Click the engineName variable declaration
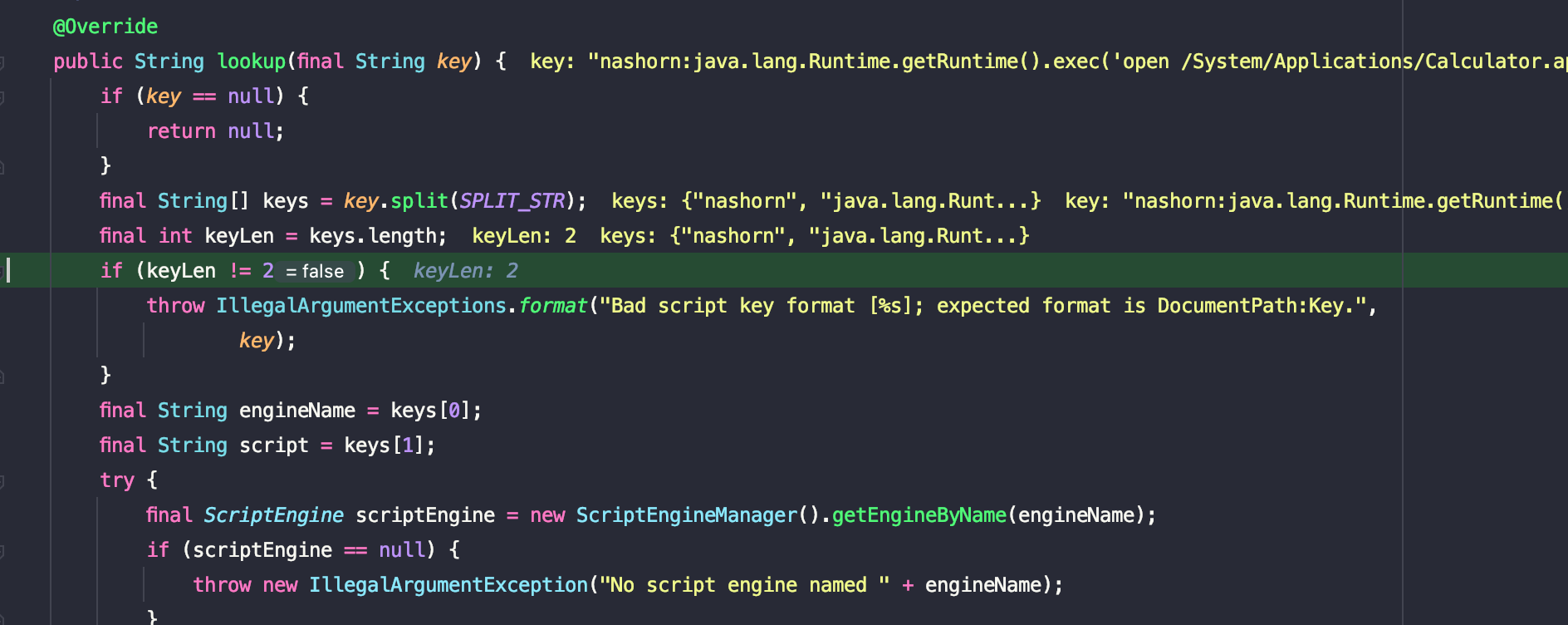 pyautogui.click(x=297, y=411)
